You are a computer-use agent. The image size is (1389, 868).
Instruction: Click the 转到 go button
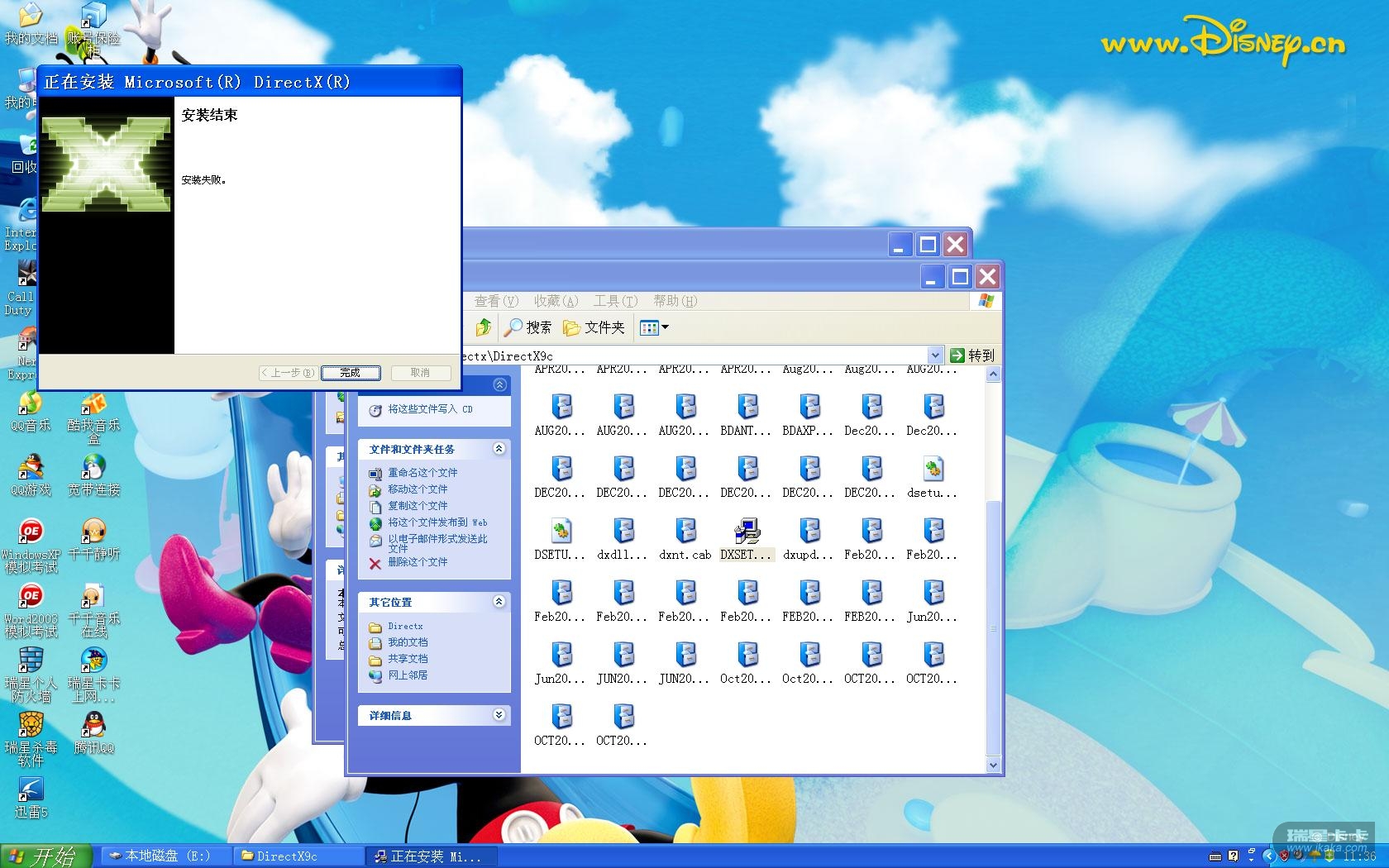972,355
